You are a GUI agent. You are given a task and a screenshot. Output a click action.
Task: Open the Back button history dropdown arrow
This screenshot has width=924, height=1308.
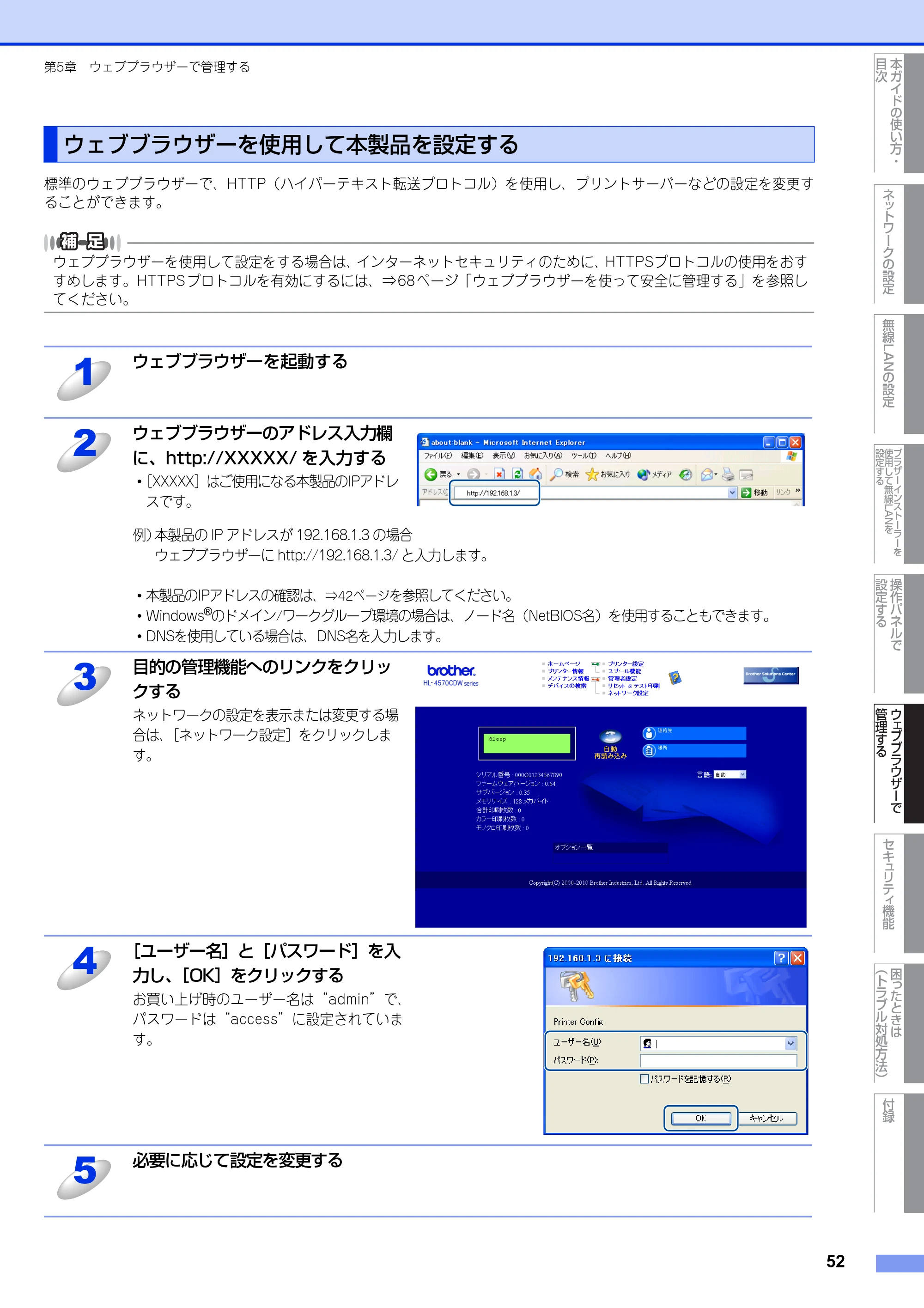(459, 475)
